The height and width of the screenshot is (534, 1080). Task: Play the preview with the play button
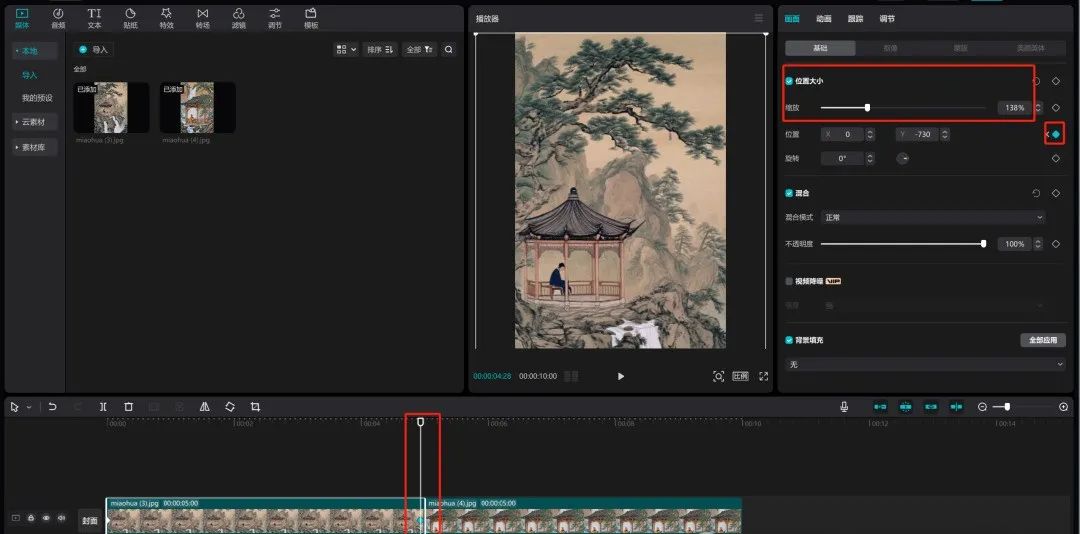[x=621, y=376]
